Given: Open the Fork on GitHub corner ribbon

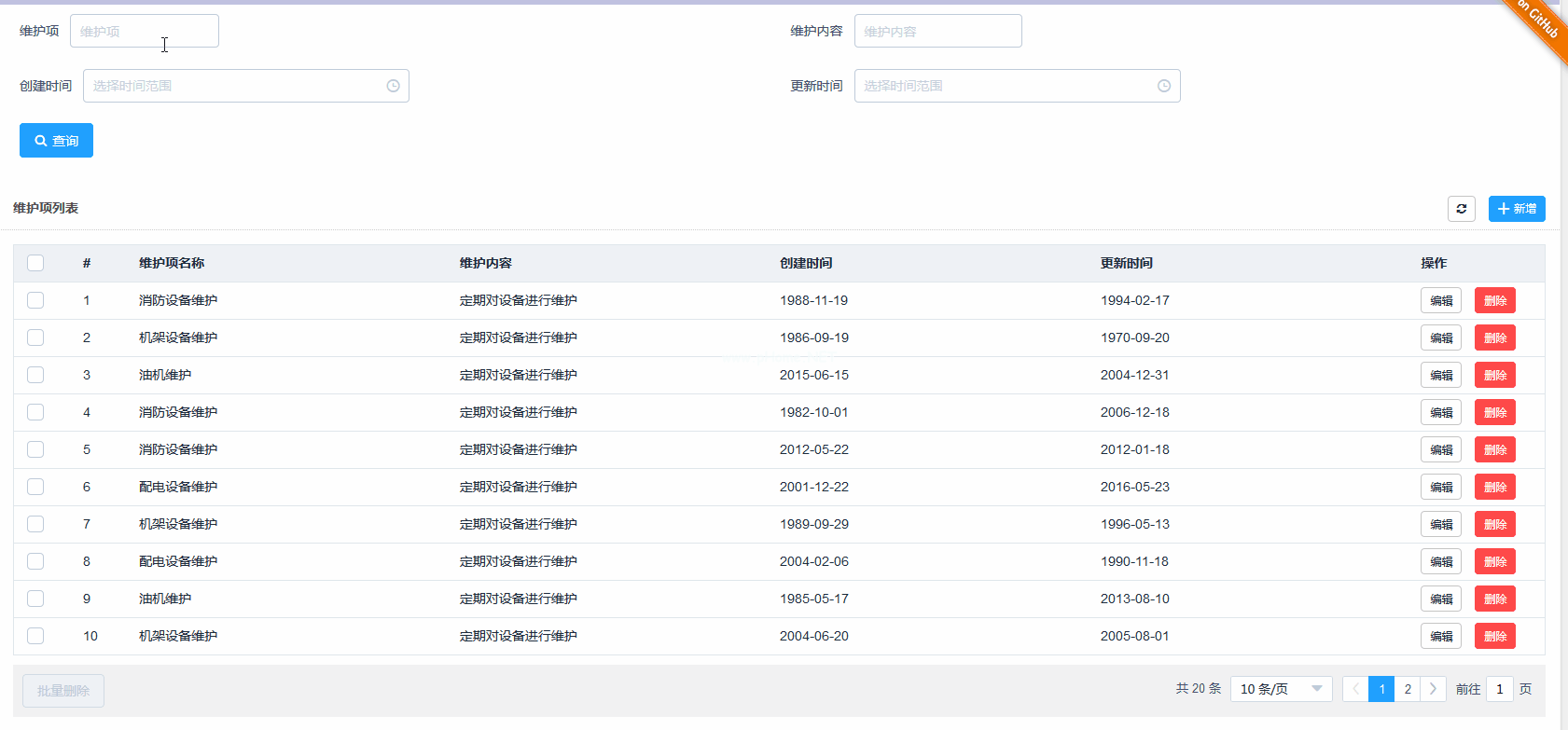Looking at the screenshot, I should point(1540,22).
